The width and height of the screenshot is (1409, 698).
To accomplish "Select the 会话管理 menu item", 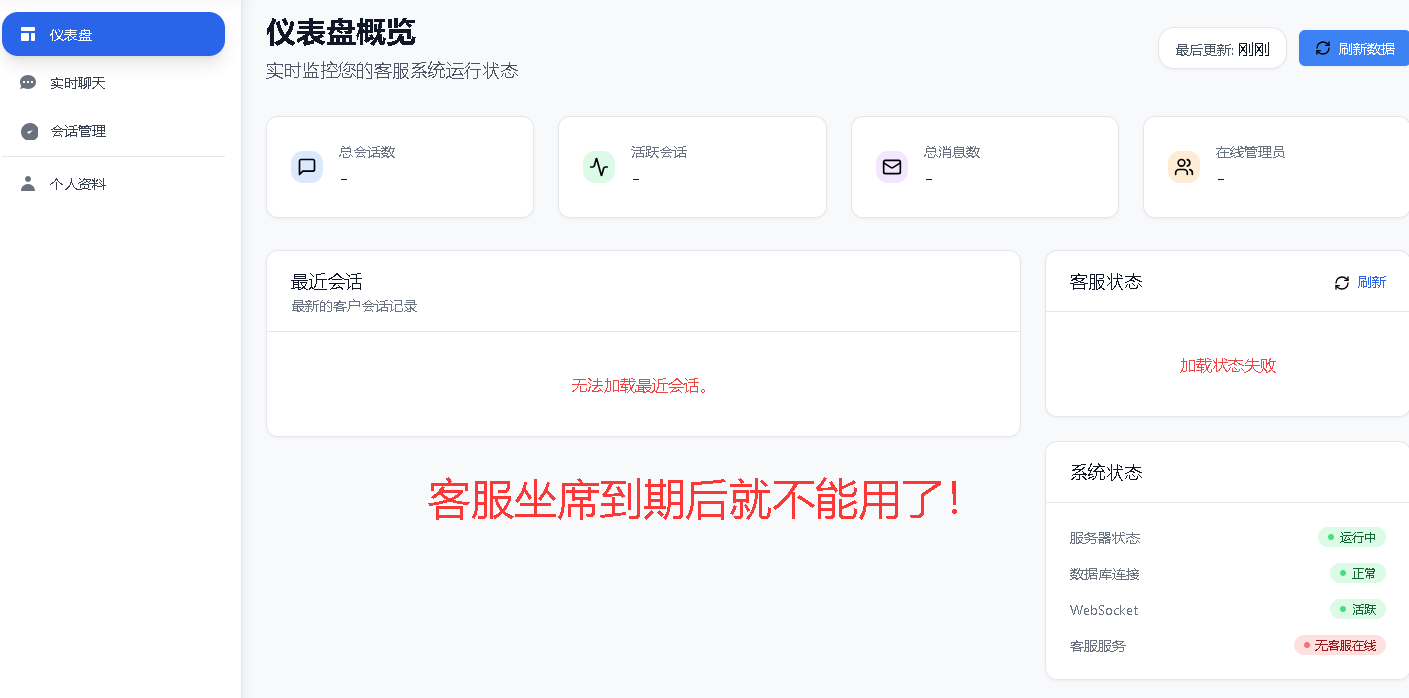I will coord(113,131).
